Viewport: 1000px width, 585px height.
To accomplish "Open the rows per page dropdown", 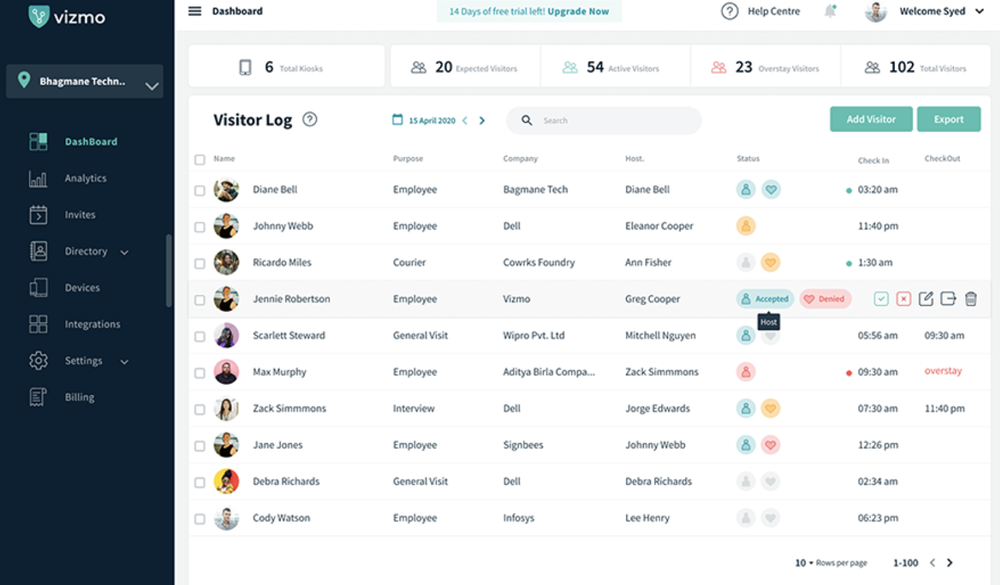I will pos(804,563).
